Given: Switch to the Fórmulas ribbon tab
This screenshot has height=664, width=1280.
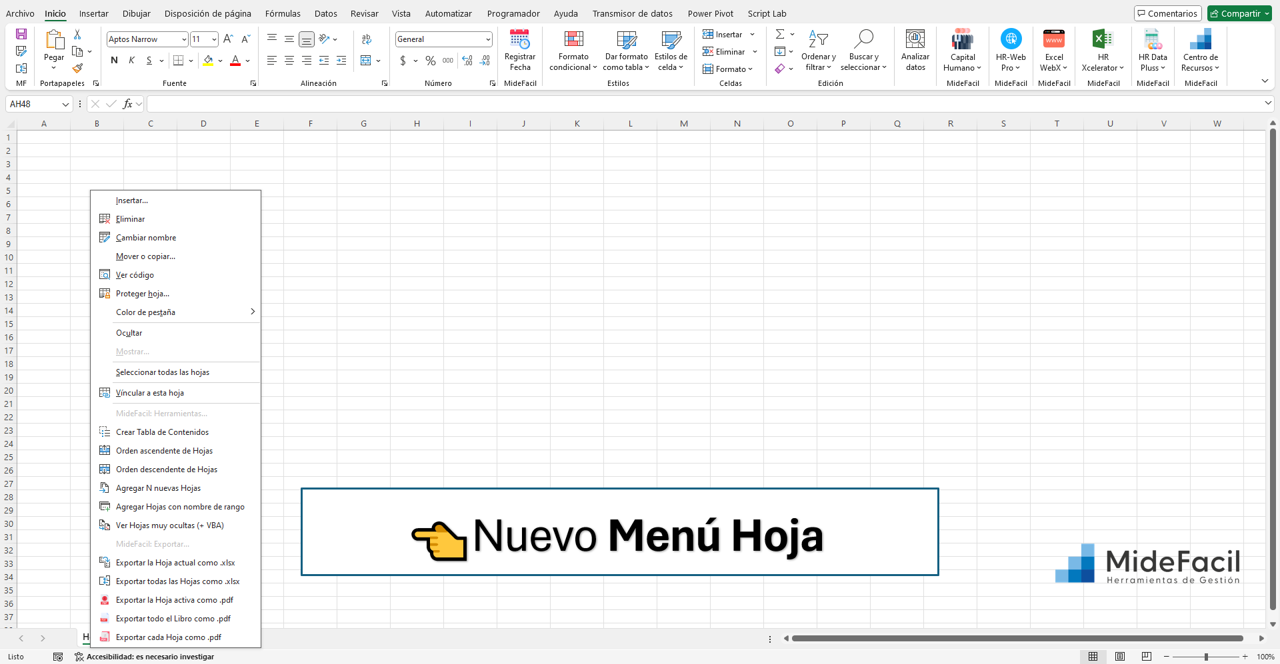Looking at the screenshot, I should pyautogui.click(x=282, y=13).
